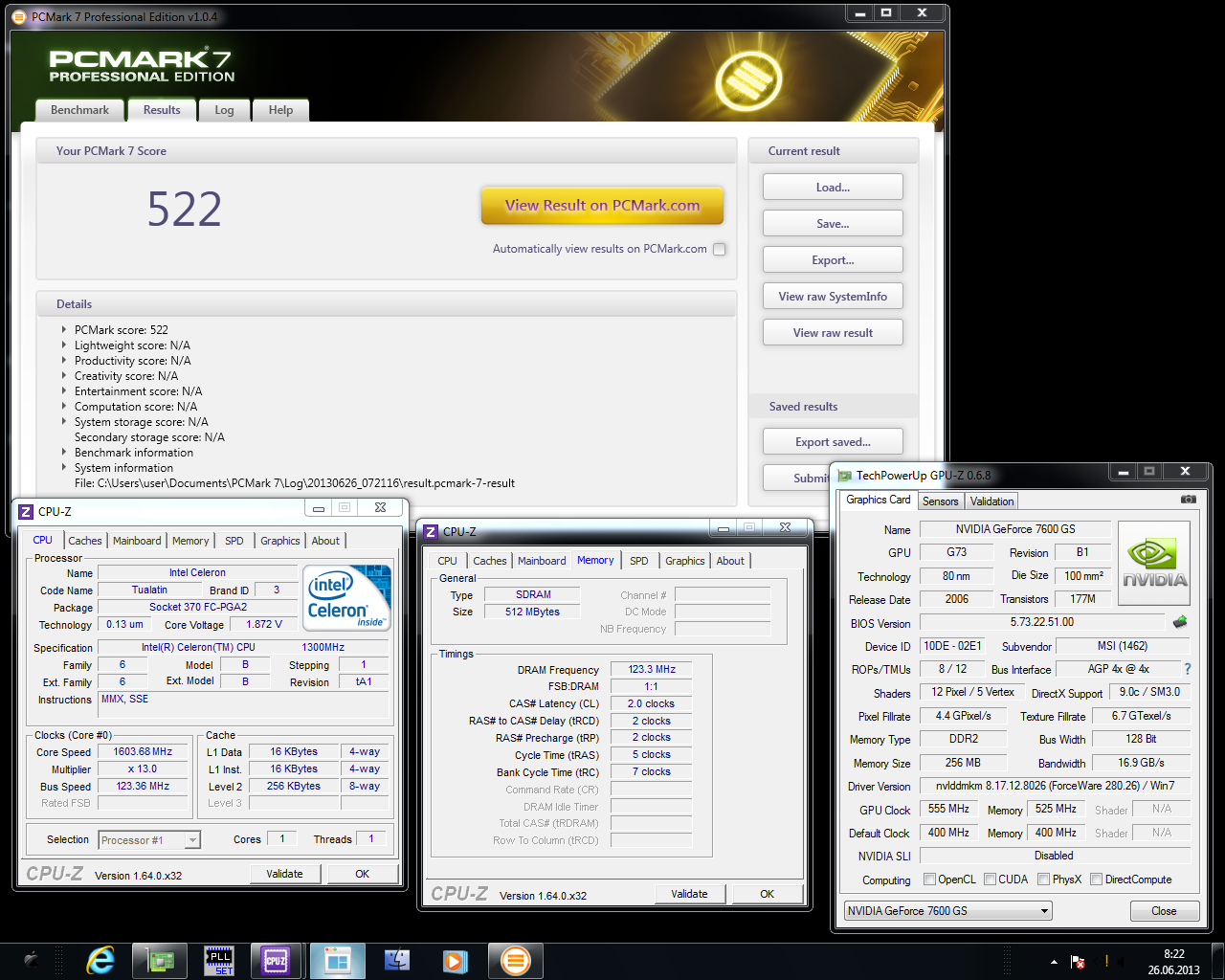Click View raw result button
The width and height of the screenshot is (1225, 980).
pos(833,333)
